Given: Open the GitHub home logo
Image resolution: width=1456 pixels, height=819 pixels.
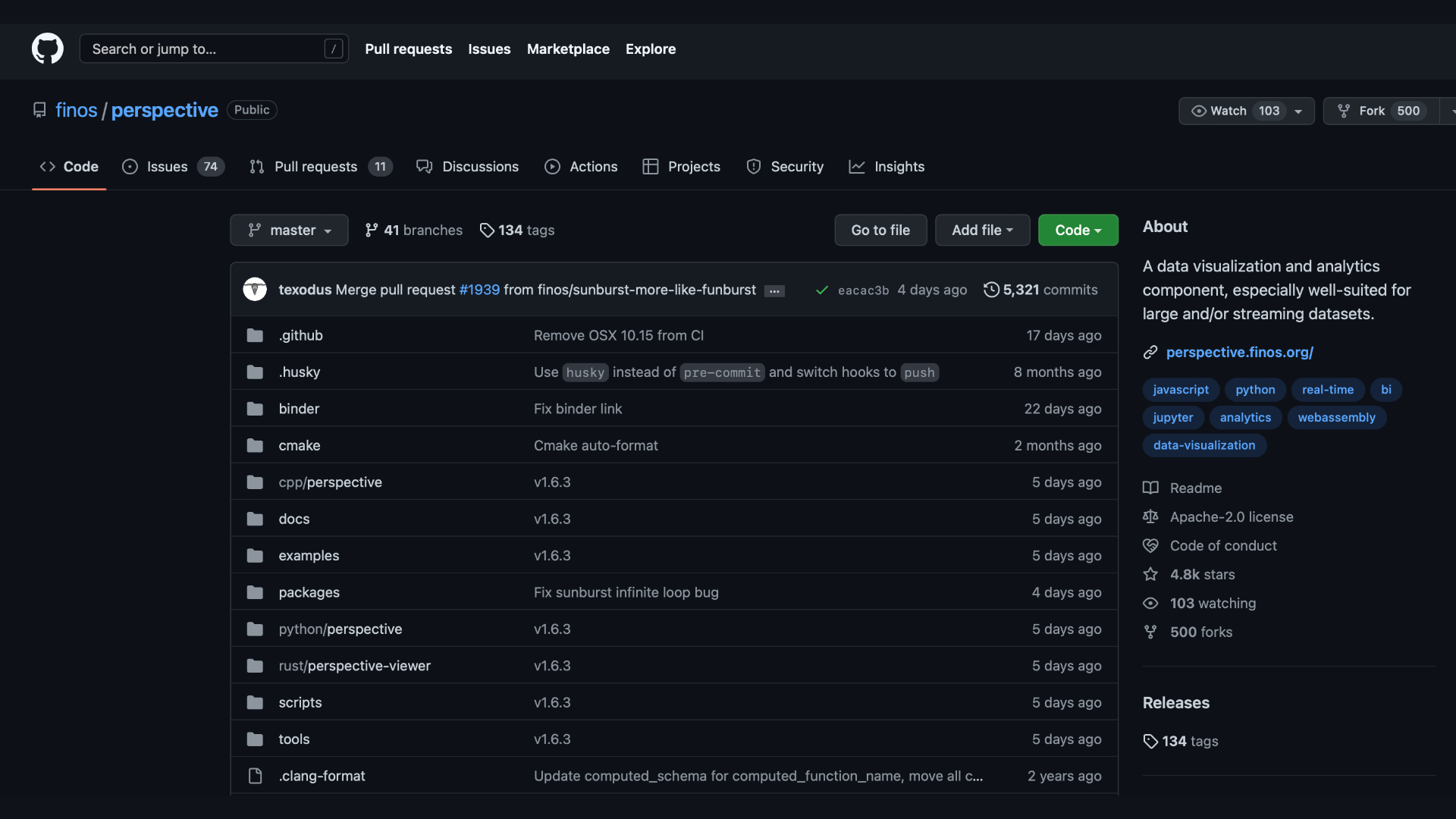Looking at the screenshot, I should (48, 49).
